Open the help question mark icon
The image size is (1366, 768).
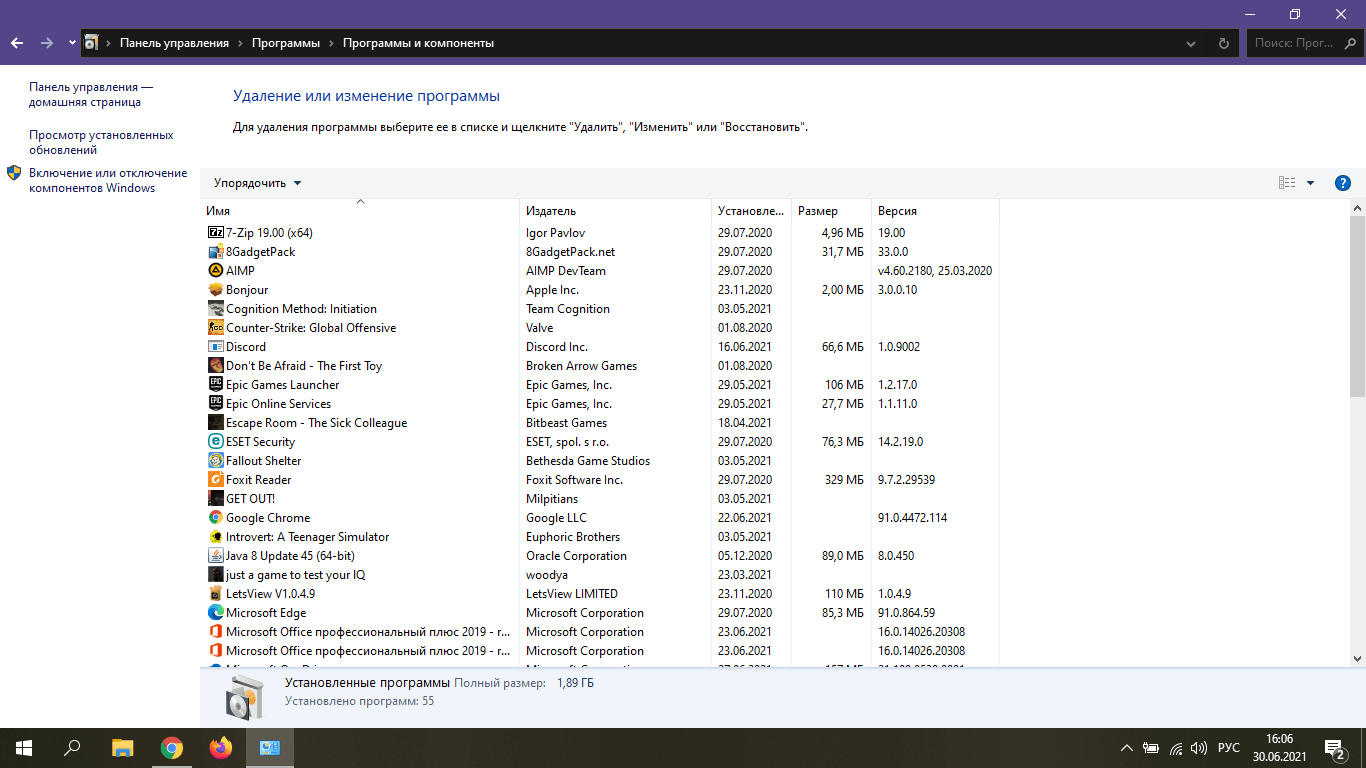point(1343,183)
